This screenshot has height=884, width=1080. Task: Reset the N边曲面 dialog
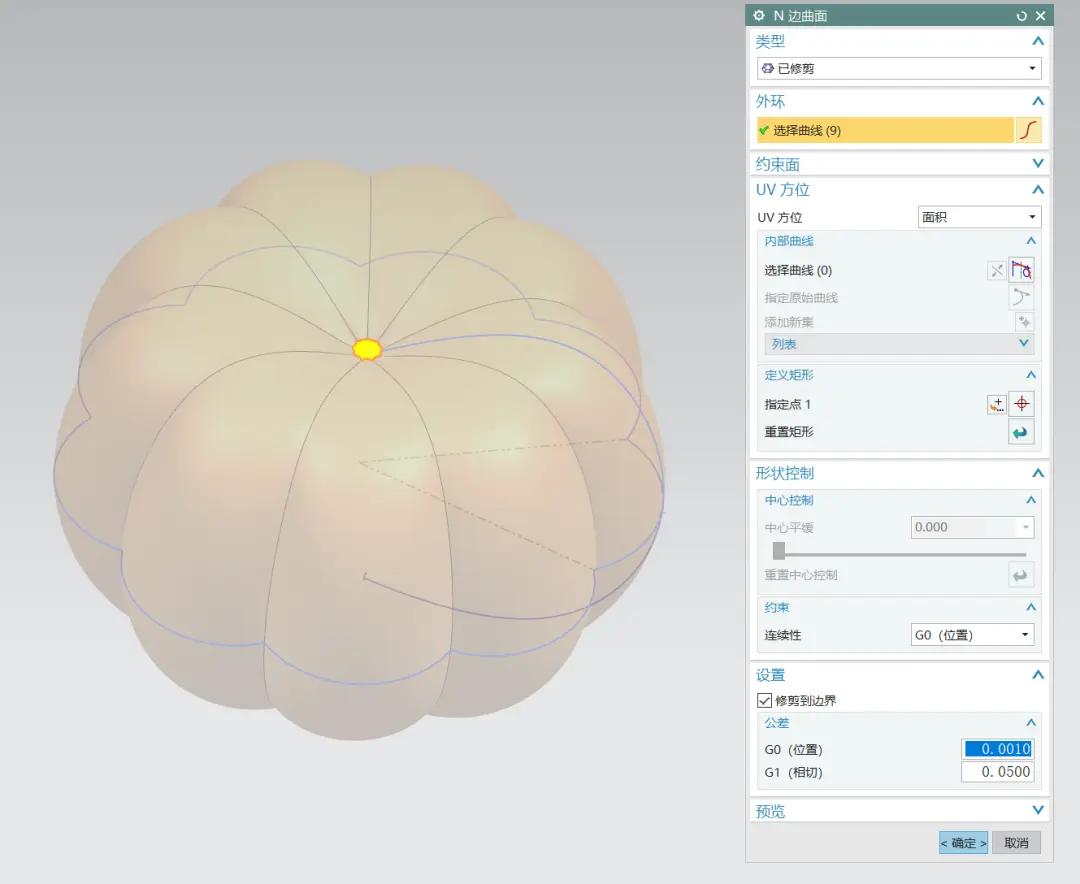pos(1021,16)
